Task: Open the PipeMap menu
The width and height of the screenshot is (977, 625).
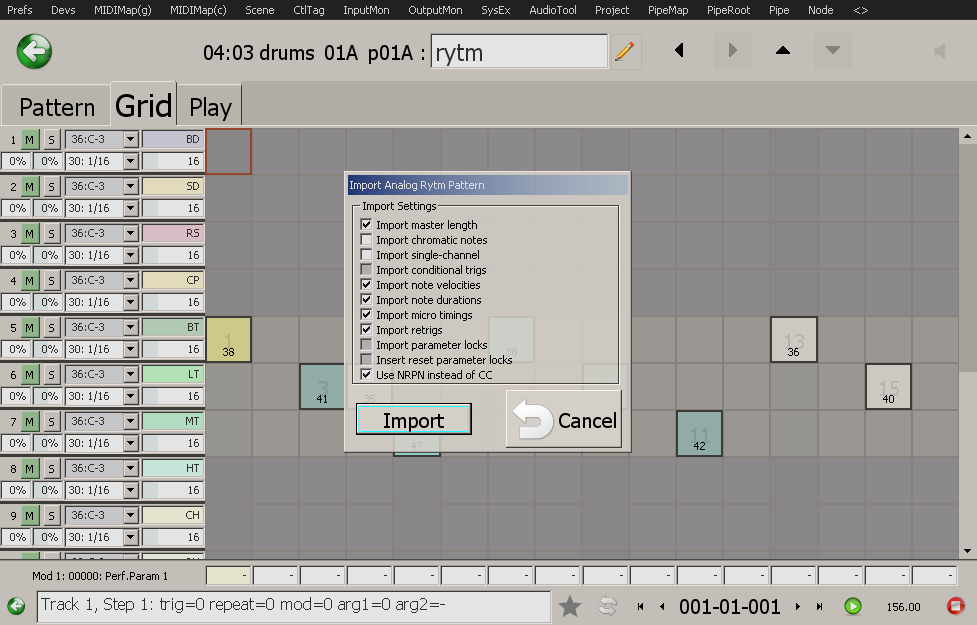Action: tap(670, 10)
